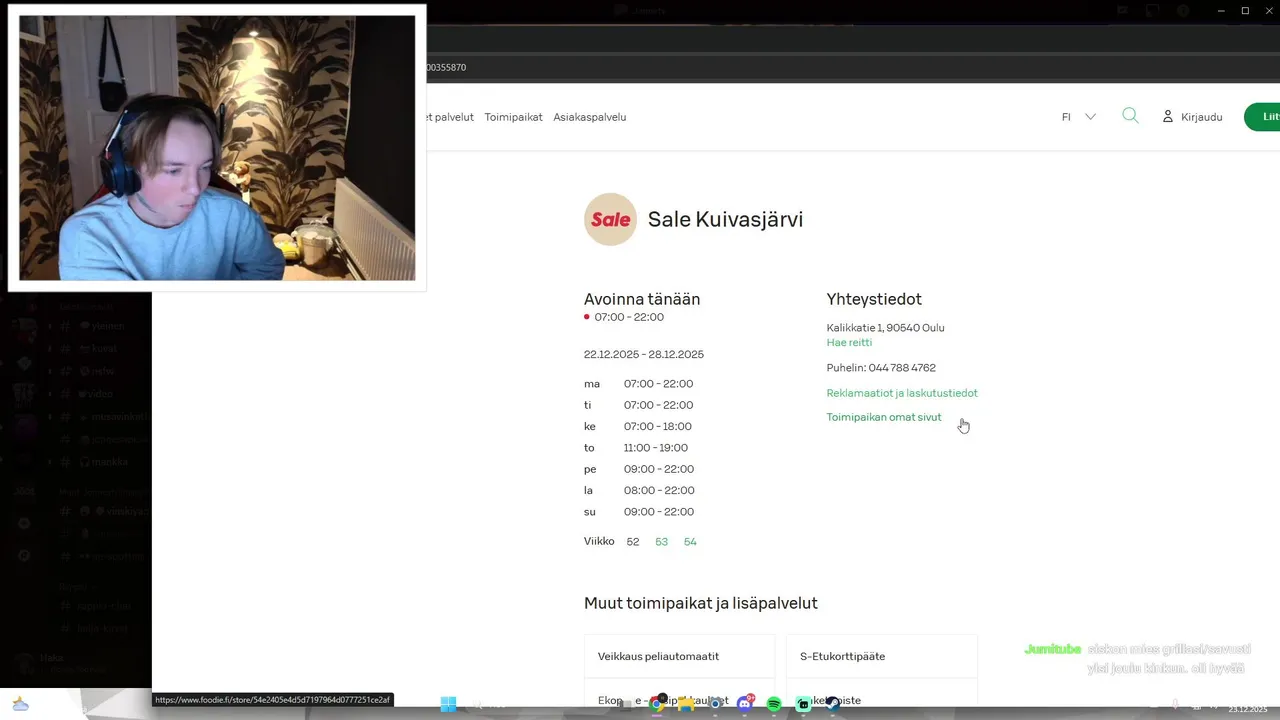Open the kuvat channel in Discord
Viewport: 1280px width, 720px height.
pyautogui.click(x=95, y=349)
